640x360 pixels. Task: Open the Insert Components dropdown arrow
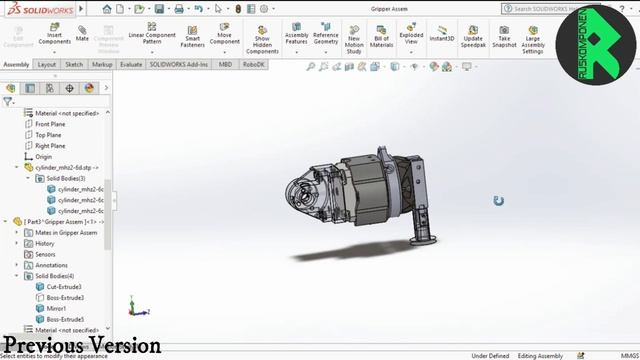pyautogui.click(x=54, y=52)
